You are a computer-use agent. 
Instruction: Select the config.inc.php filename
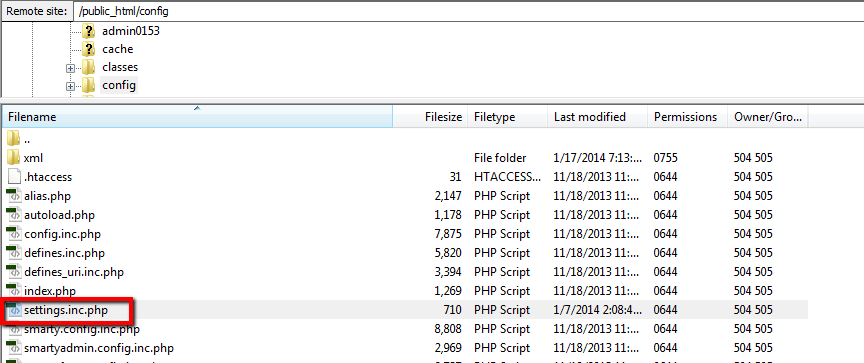pyautogui.click(x=62, y=234)
